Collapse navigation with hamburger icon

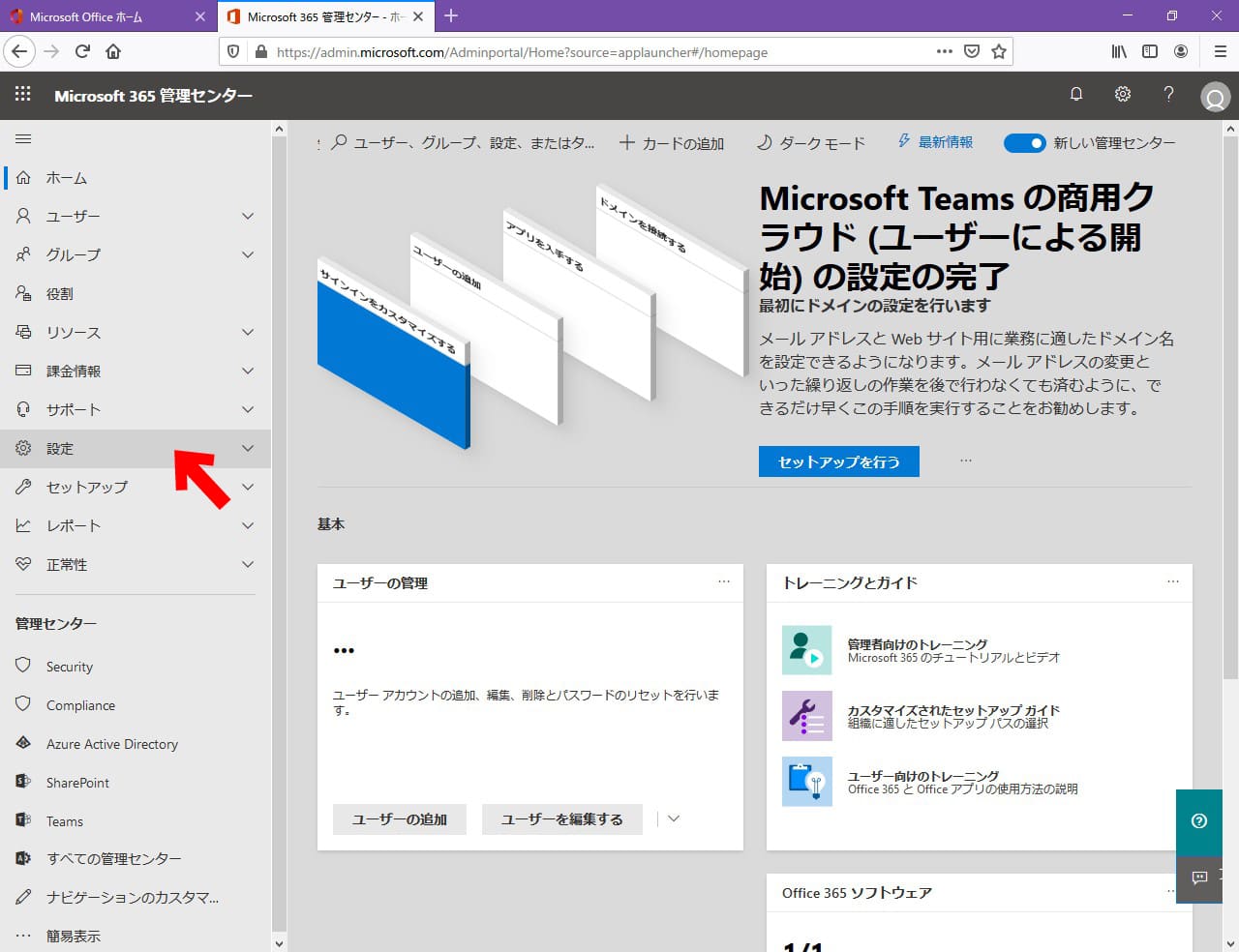pyautogui.click(x=23, y=139)
